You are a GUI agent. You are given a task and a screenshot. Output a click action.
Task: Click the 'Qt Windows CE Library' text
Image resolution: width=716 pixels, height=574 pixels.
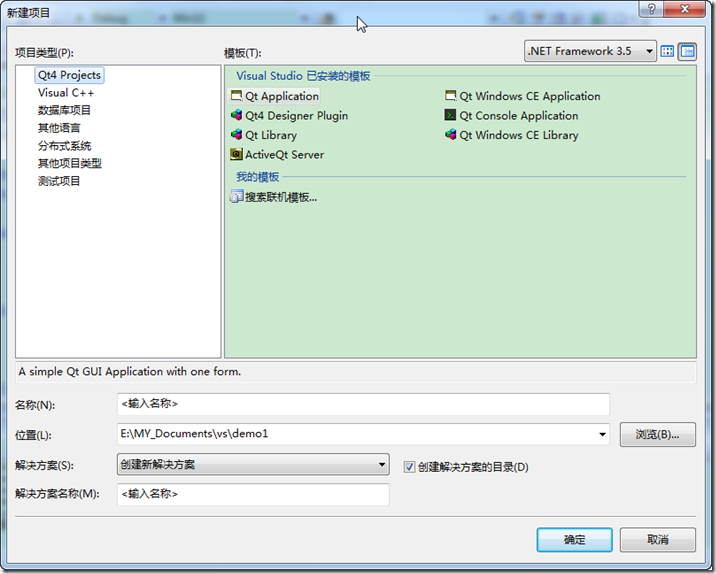(x=519, y=135)
